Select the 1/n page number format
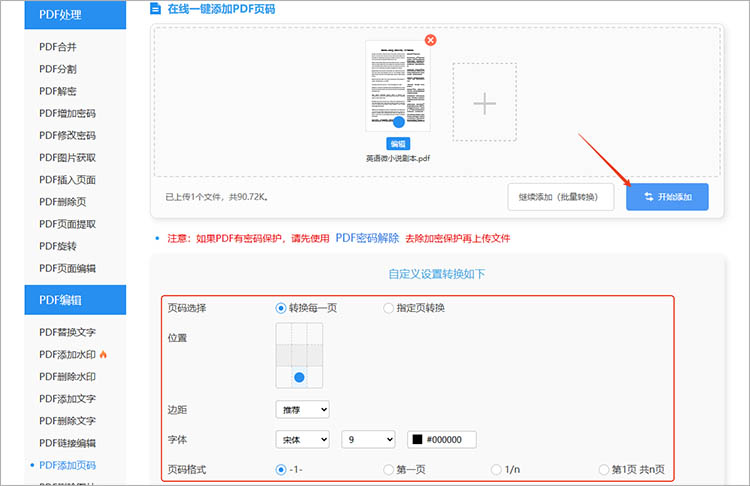 (x=496, y=470)
